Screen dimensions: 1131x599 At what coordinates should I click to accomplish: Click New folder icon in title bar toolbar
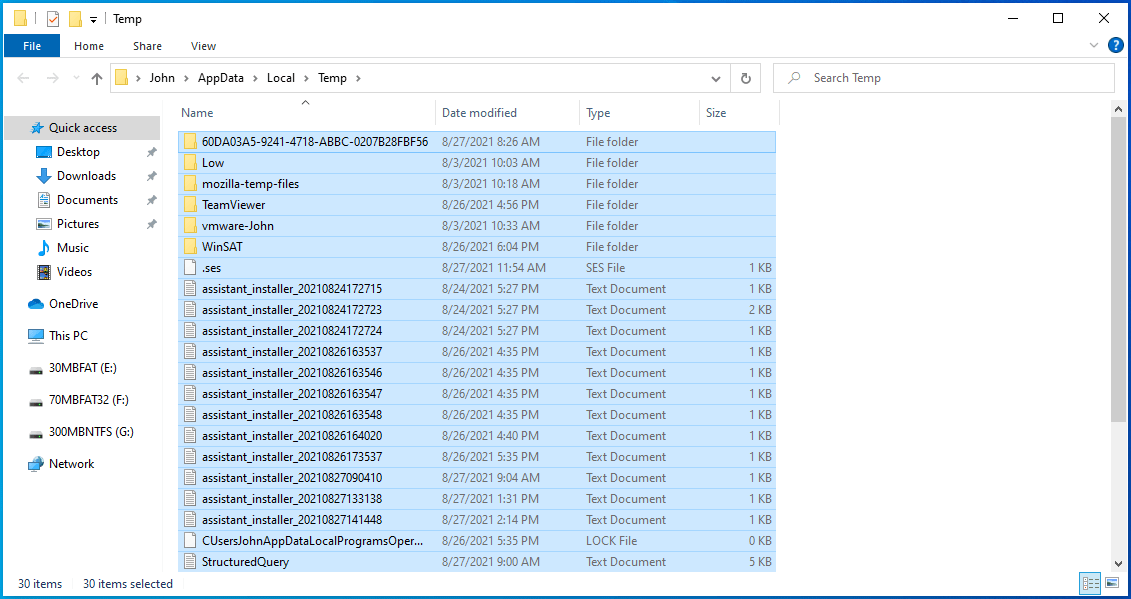(75, 19)
